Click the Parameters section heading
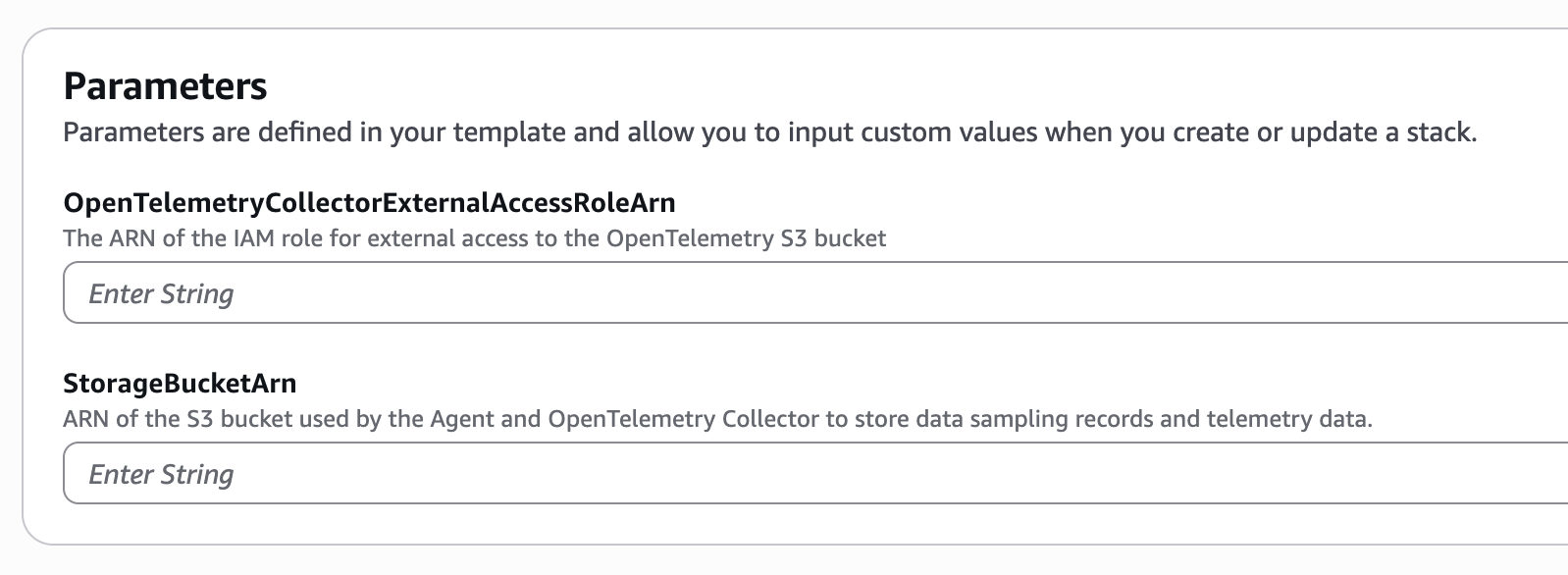The height and width of the screenshot is (575, 1568). (165, 86)
